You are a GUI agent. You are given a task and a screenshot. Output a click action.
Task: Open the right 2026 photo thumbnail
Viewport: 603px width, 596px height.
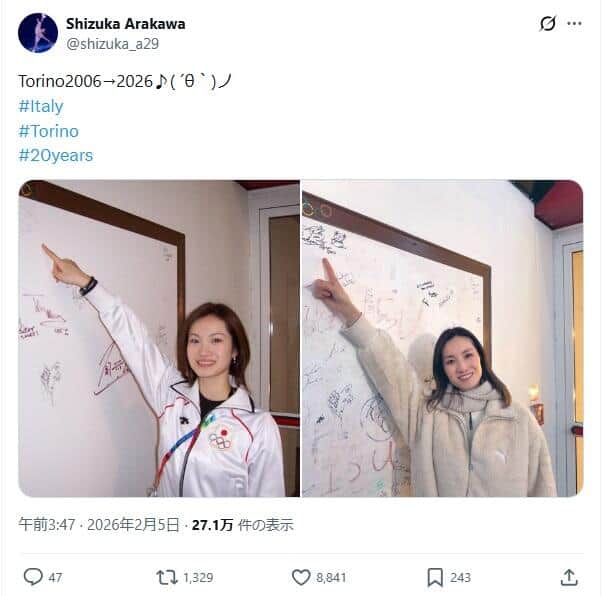pos(443,338)
